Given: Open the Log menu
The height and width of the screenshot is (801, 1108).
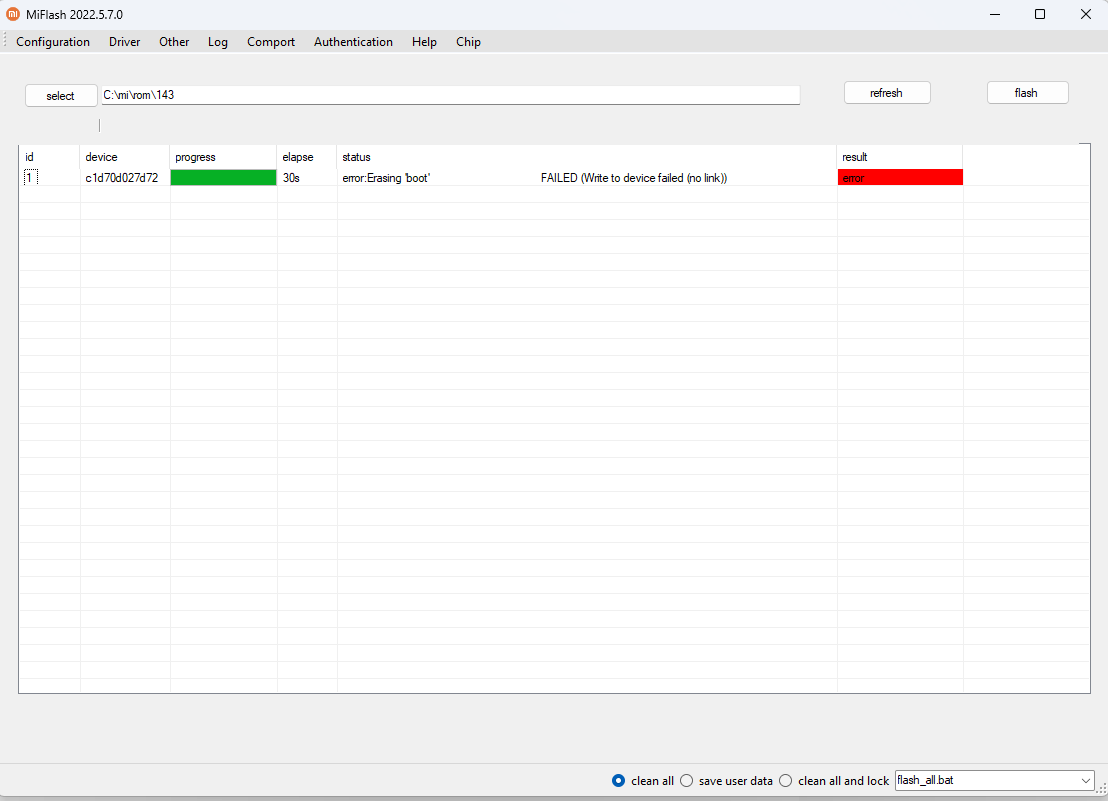Looking at the screenshot, I should 218,42.
